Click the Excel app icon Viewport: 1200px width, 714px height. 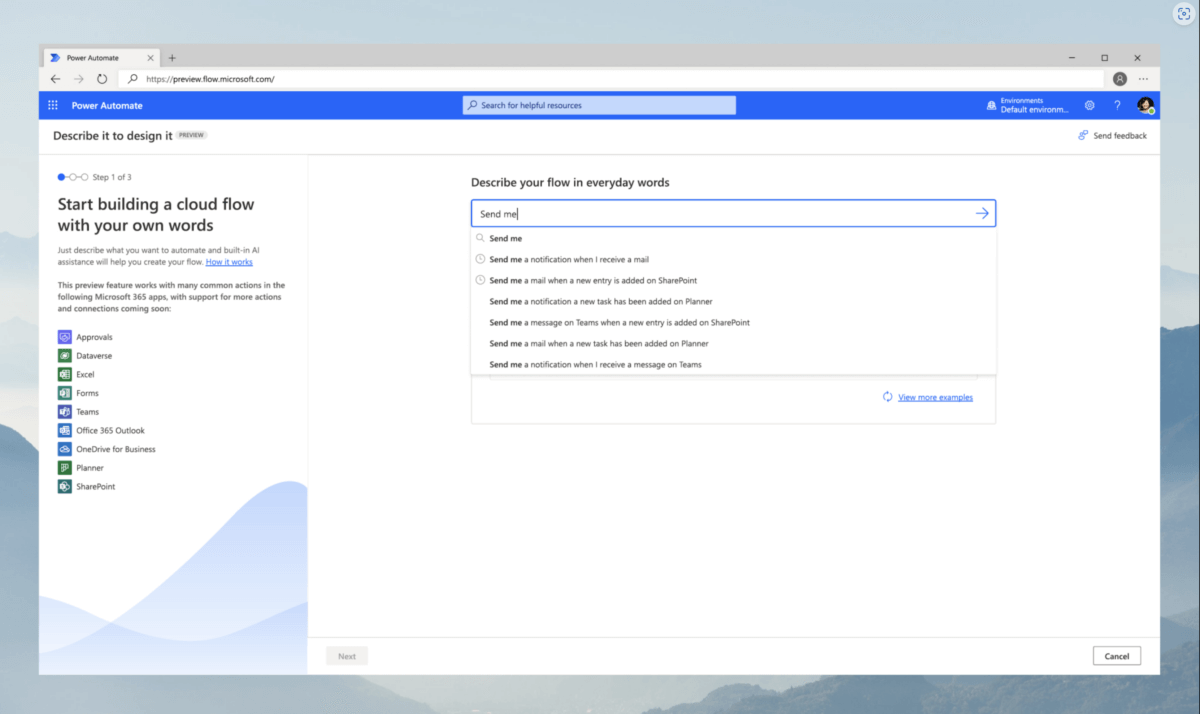point(65,374)
